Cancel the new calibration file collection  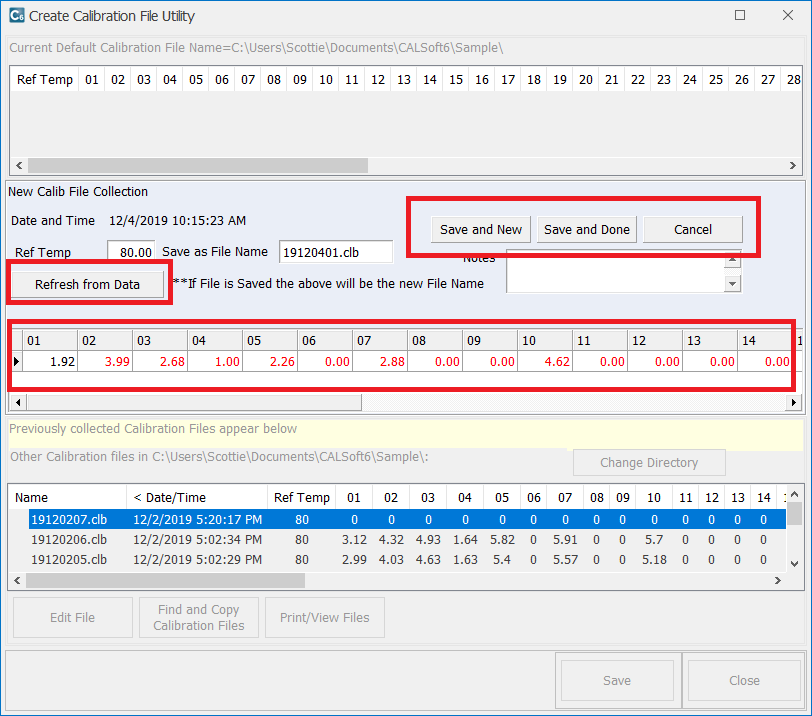point(692,229)
